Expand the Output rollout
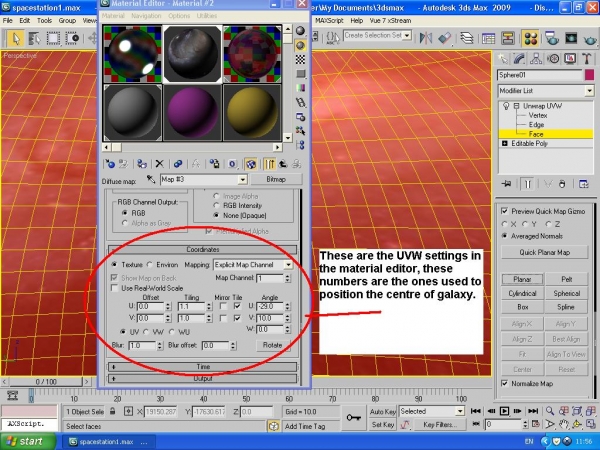The height and width of the screenshot is (450, 600). [x=203, y=378]
